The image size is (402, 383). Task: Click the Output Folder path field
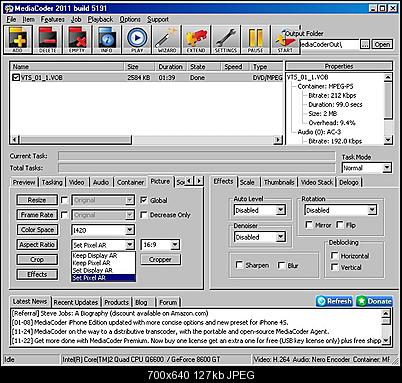tap(329, 44)
